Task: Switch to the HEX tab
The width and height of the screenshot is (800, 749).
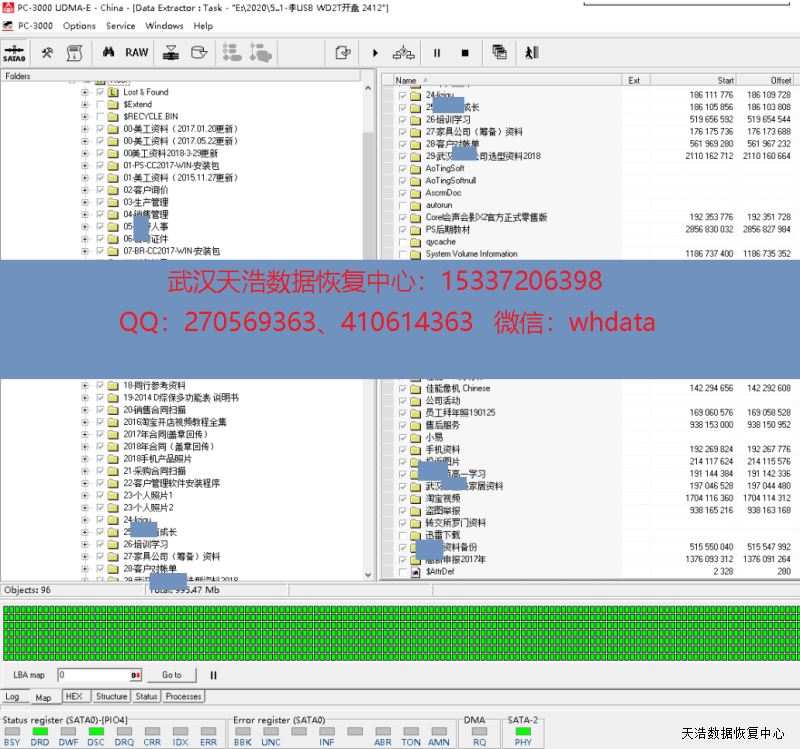Action: tap(73, 696)
